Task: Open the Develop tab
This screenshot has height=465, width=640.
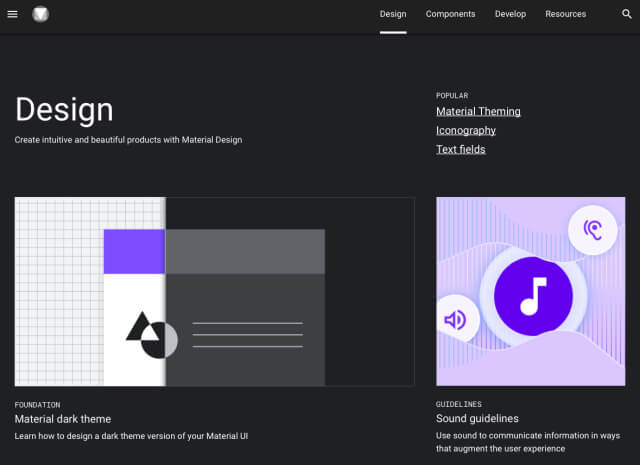Action: click(x=510, y=14)
